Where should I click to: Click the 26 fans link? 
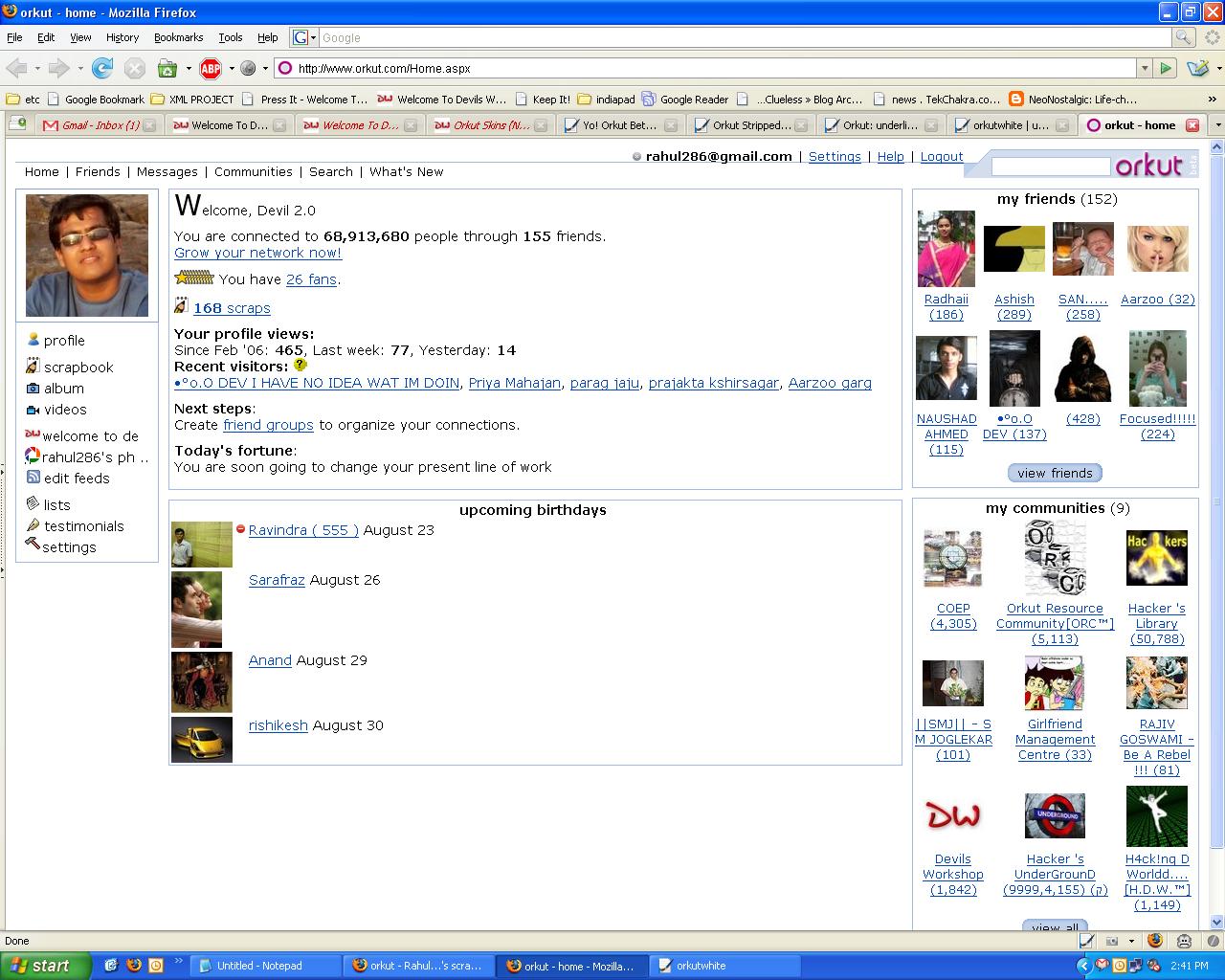(x=311, y=279)
